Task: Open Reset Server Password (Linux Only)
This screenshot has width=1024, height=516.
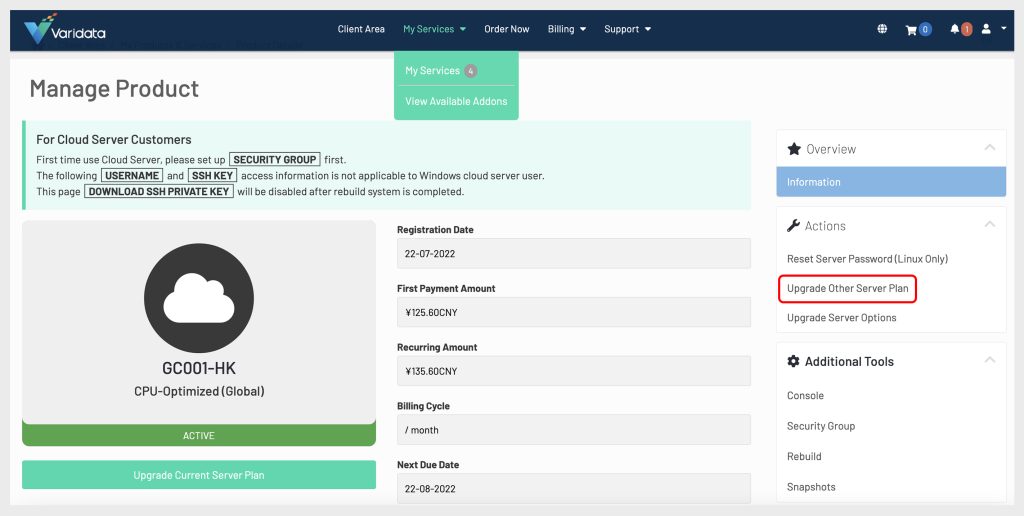Action: coord(867,259)
